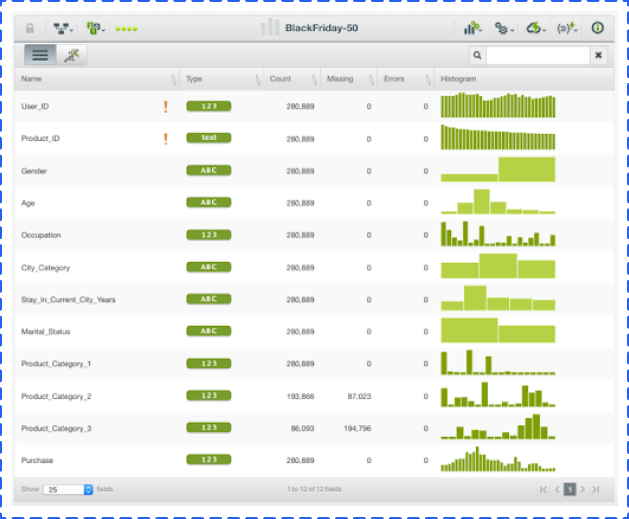Open the scripting (=) menu icon
The width and height of the screenshot is (629, 519).
[567, 28]
